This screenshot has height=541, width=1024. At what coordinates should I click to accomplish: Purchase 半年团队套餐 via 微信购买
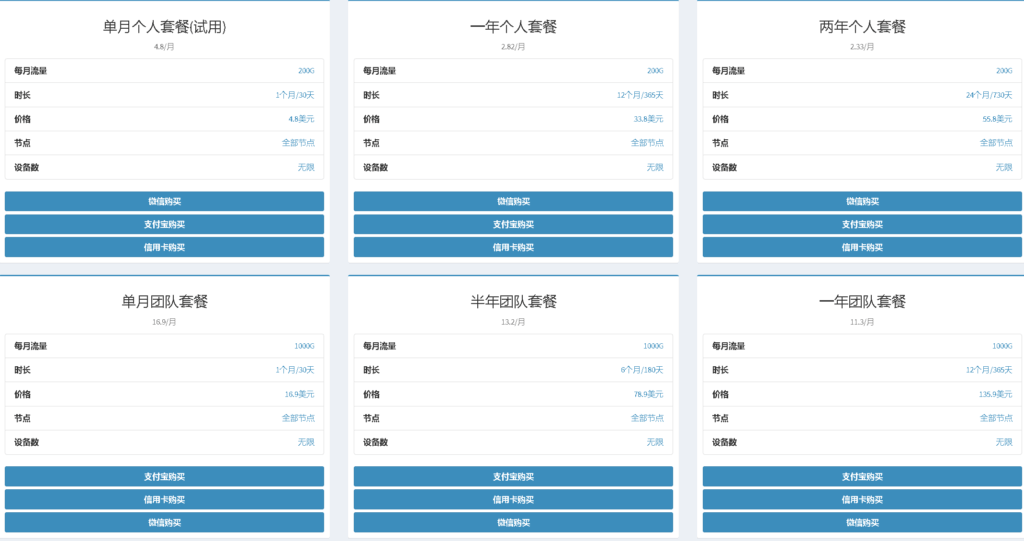tap(513, 522)
